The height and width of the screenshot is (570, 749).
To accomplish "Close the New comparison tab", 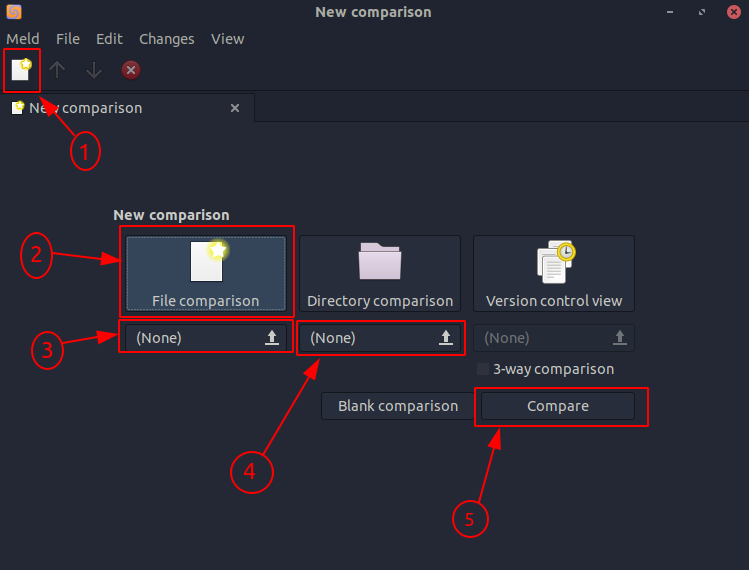I will coord(235,108).
